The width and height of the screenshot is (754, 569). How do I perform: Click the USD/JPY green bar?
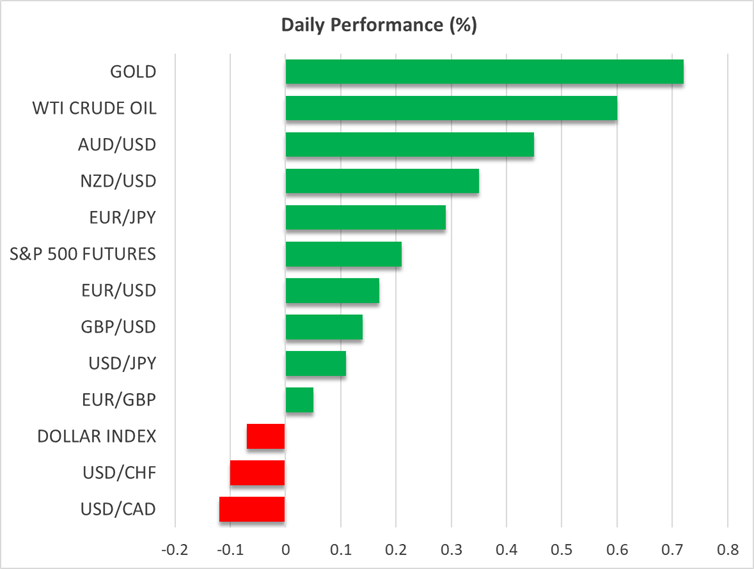coord(315,364)
